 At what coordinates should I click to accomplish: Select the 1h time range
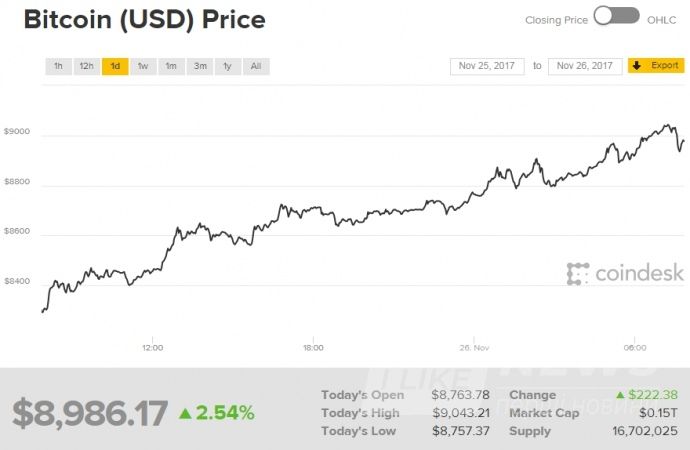[58, 66]
